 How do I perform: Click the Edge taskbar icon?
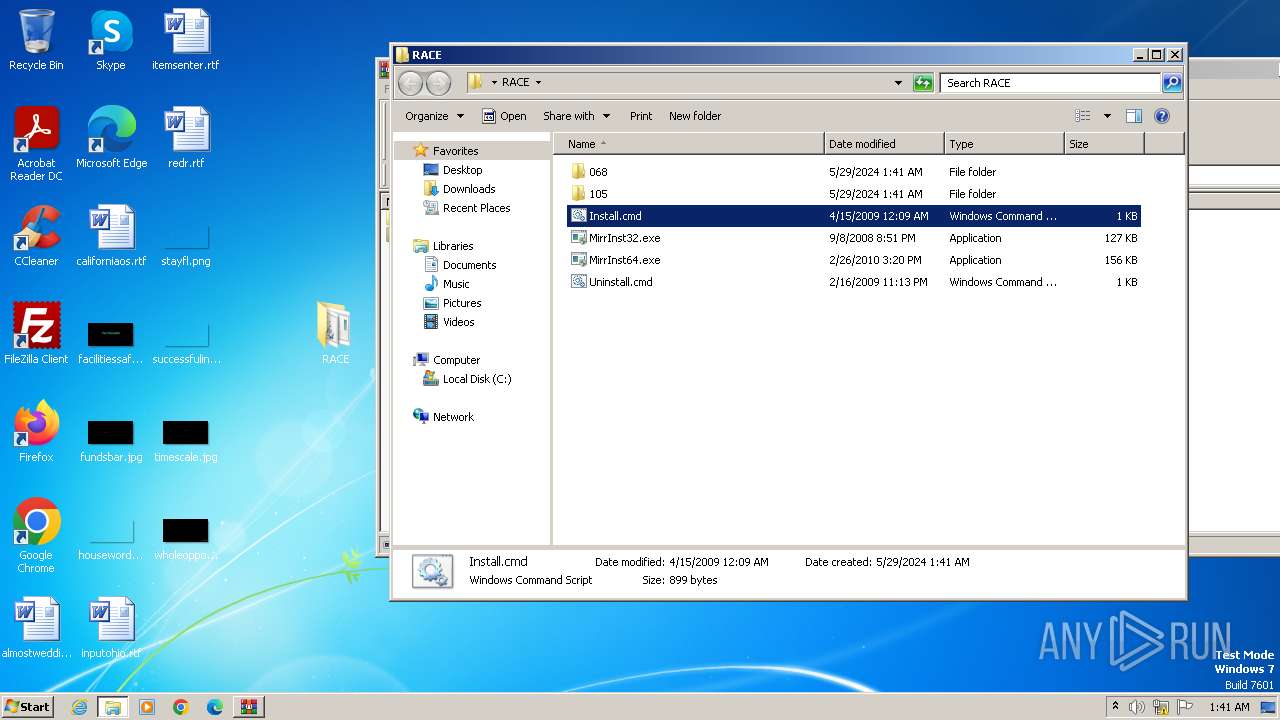tap(215, 707)
